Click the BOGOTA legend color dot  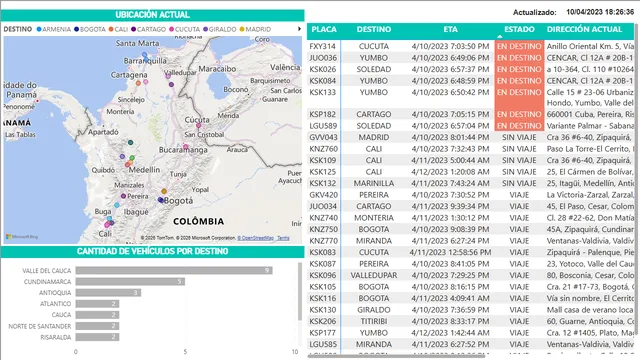[76, 29]
